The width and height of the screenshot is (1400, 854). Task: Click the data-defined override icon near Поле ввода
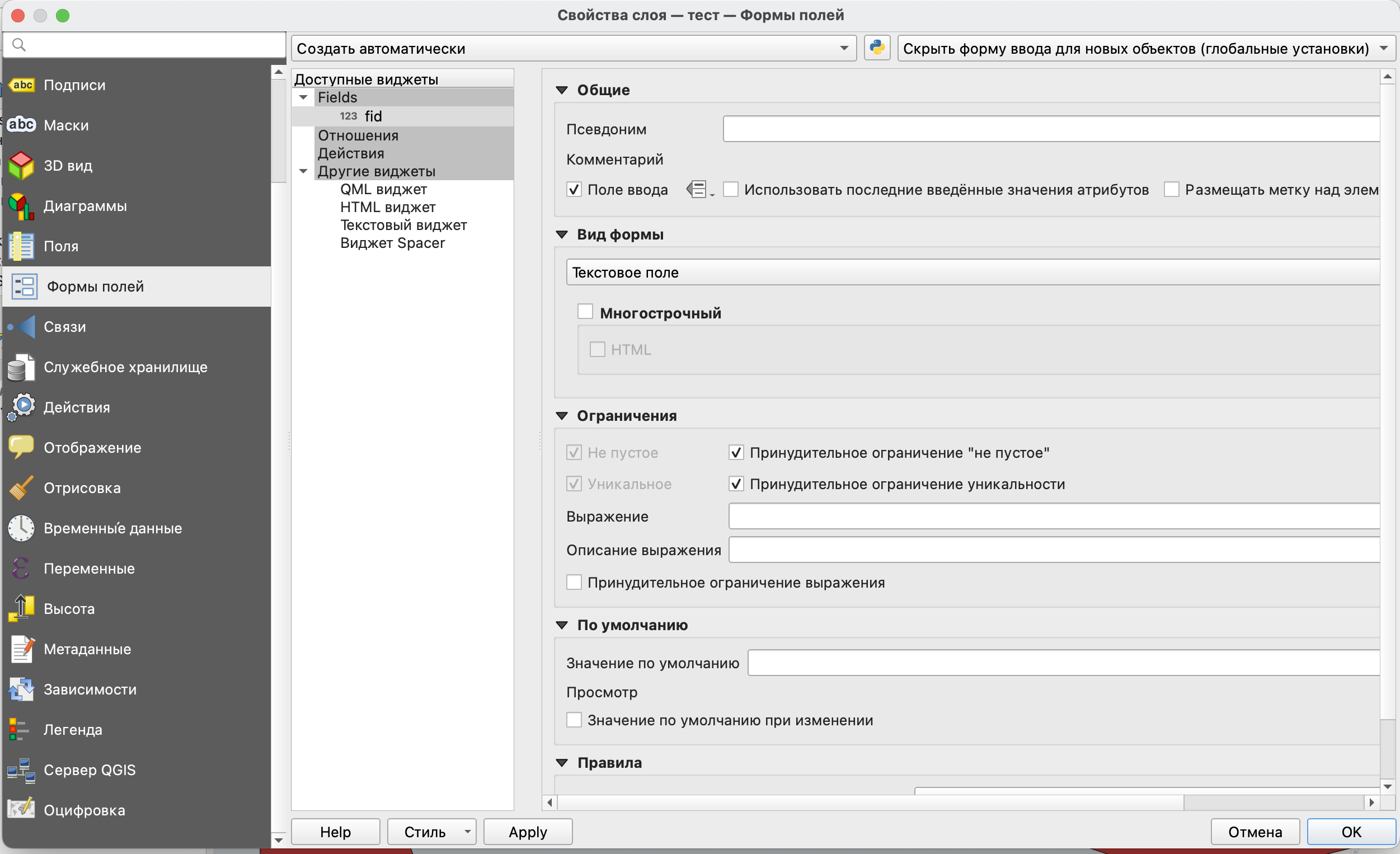click(698, 189)
